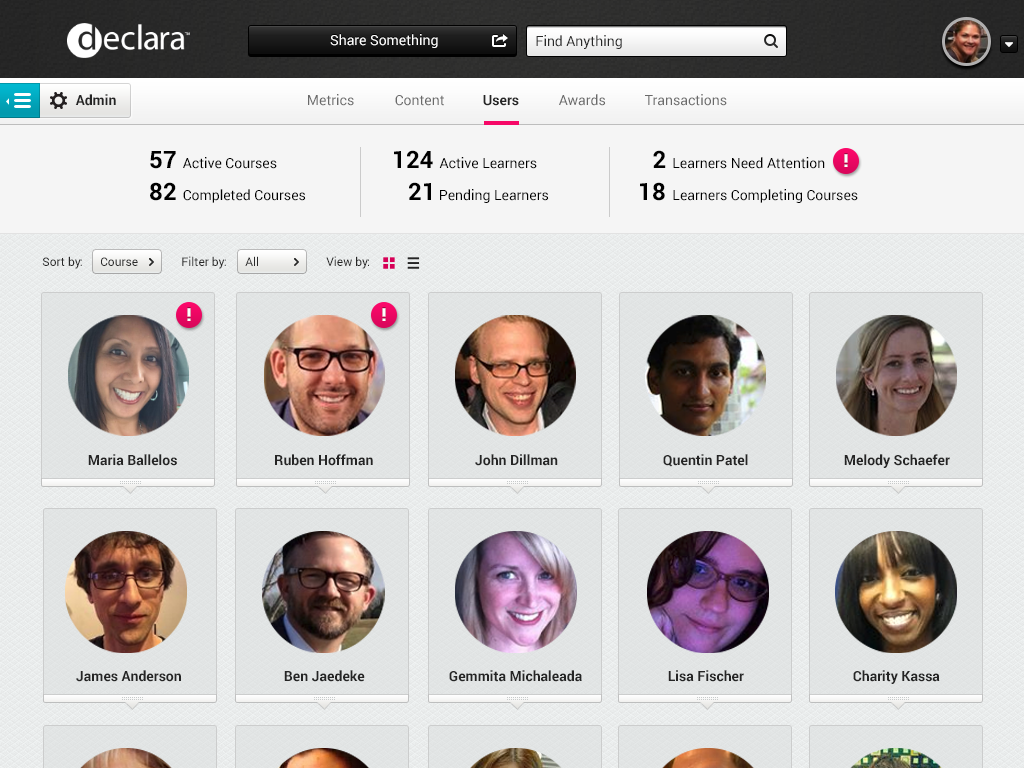Open the Content tab
The height and width of the screenshot is (768, 1024).
[x=419, y=100]
